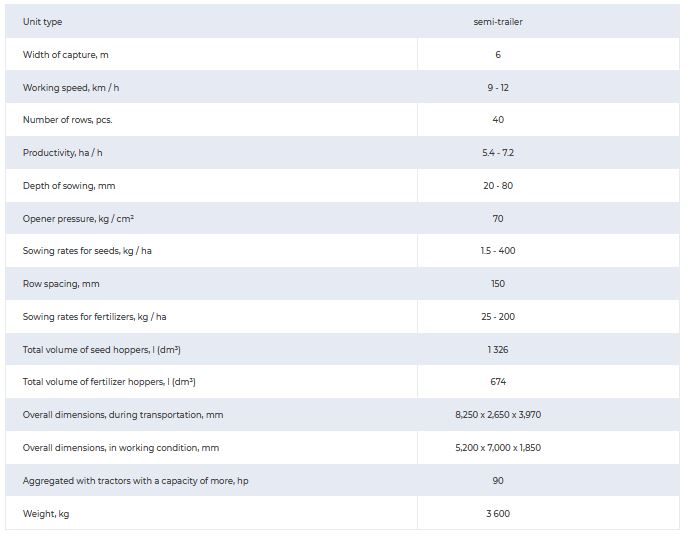Viewport: 687px width, 548px height.
Task: Click the "Opener pressure, kg / cm²" label
Action: [x=78, y=219]
